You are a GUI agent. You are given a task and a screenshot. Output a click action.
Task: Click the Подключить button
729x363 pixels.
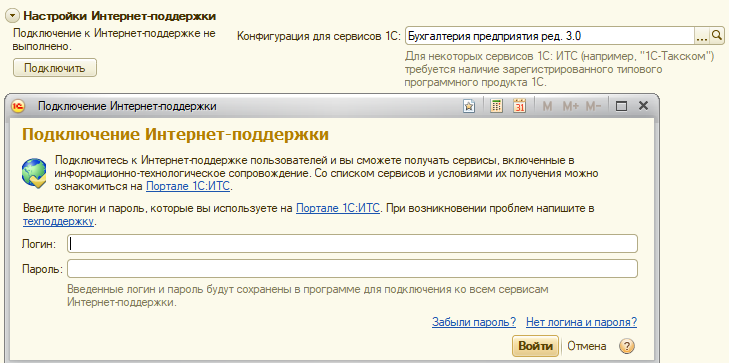click(x=55, y=68)
